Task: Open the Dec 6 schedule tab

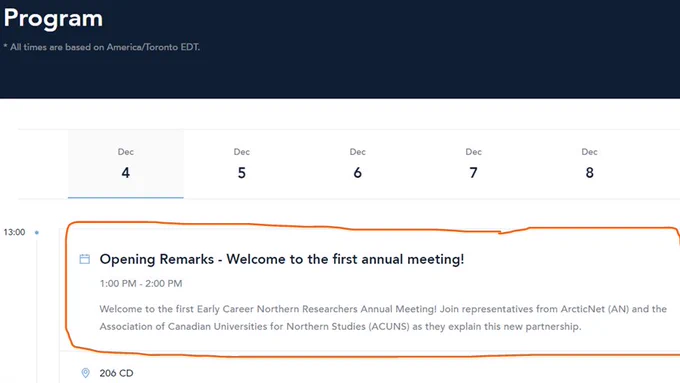Action: (357, 164)
